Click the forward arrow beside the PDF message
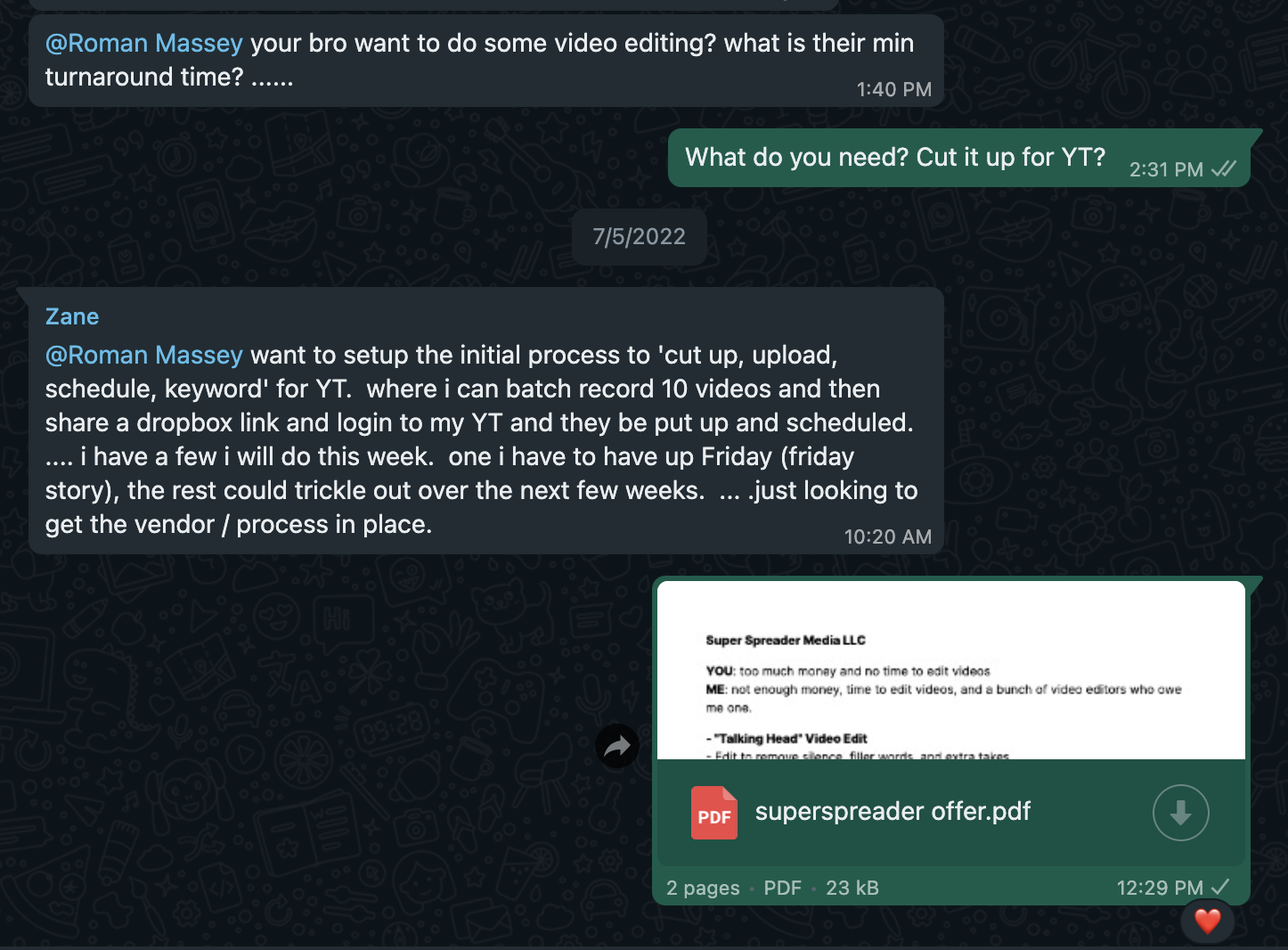 point(618,746)
